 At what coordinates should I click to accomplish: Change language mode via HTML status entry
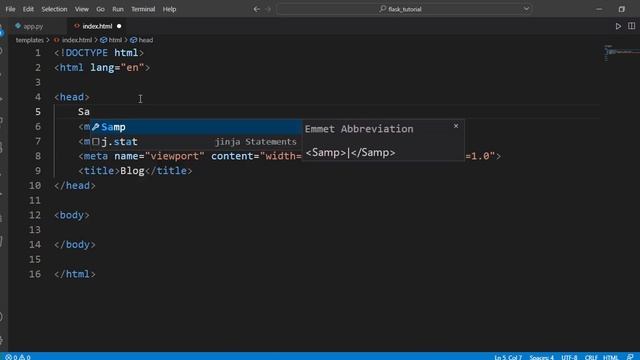(x=611, y=357)
